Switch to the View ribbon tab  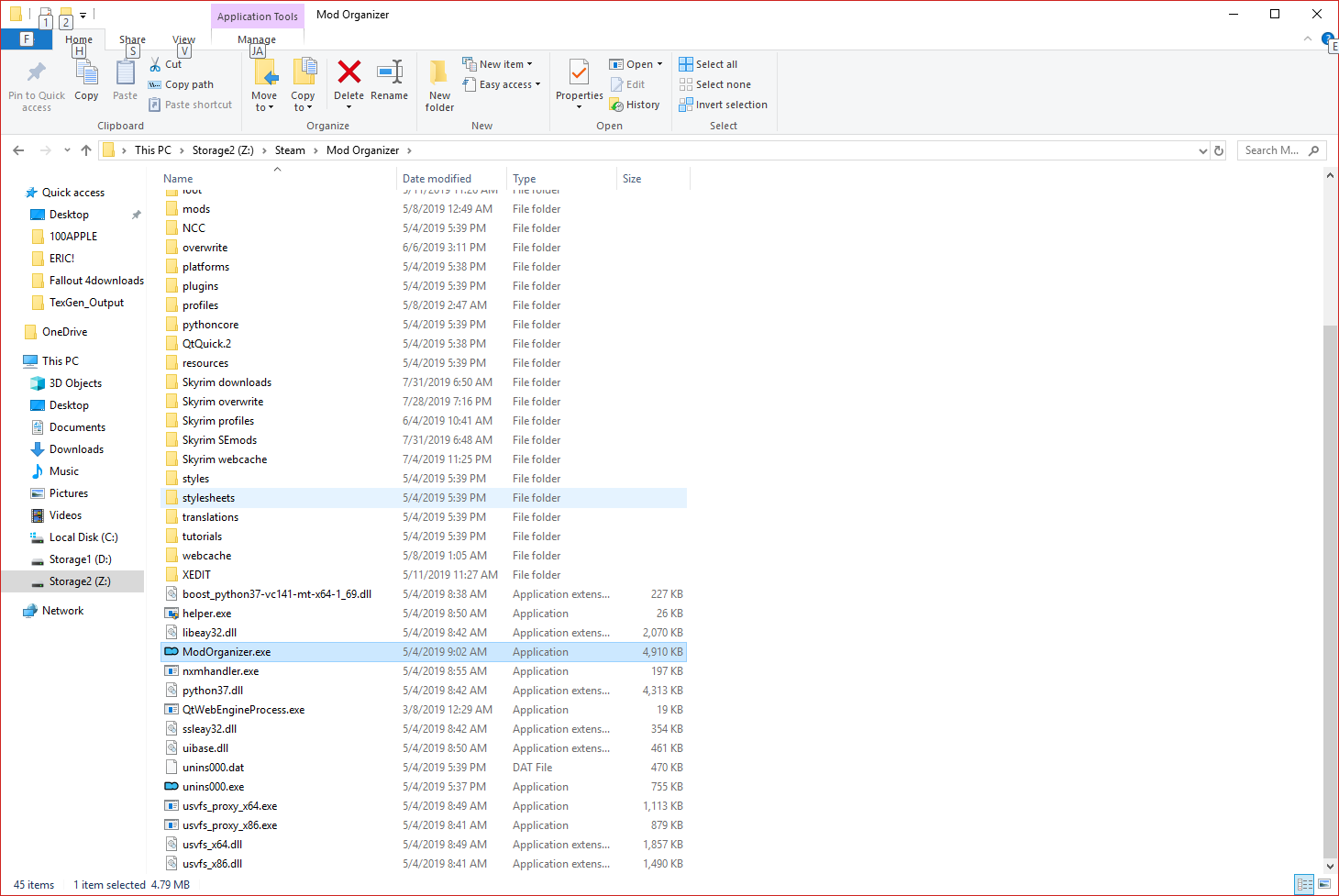(x=183, y=39)
